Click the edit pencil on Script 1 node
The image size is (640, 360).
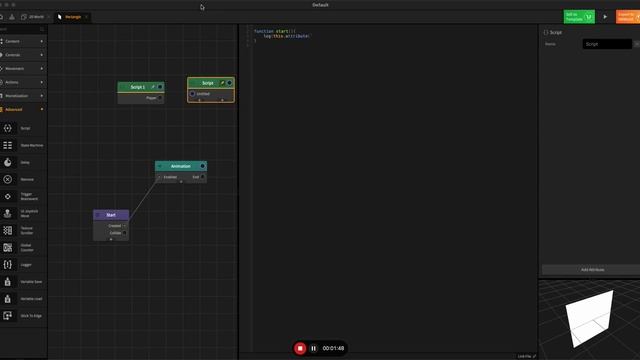153,87
